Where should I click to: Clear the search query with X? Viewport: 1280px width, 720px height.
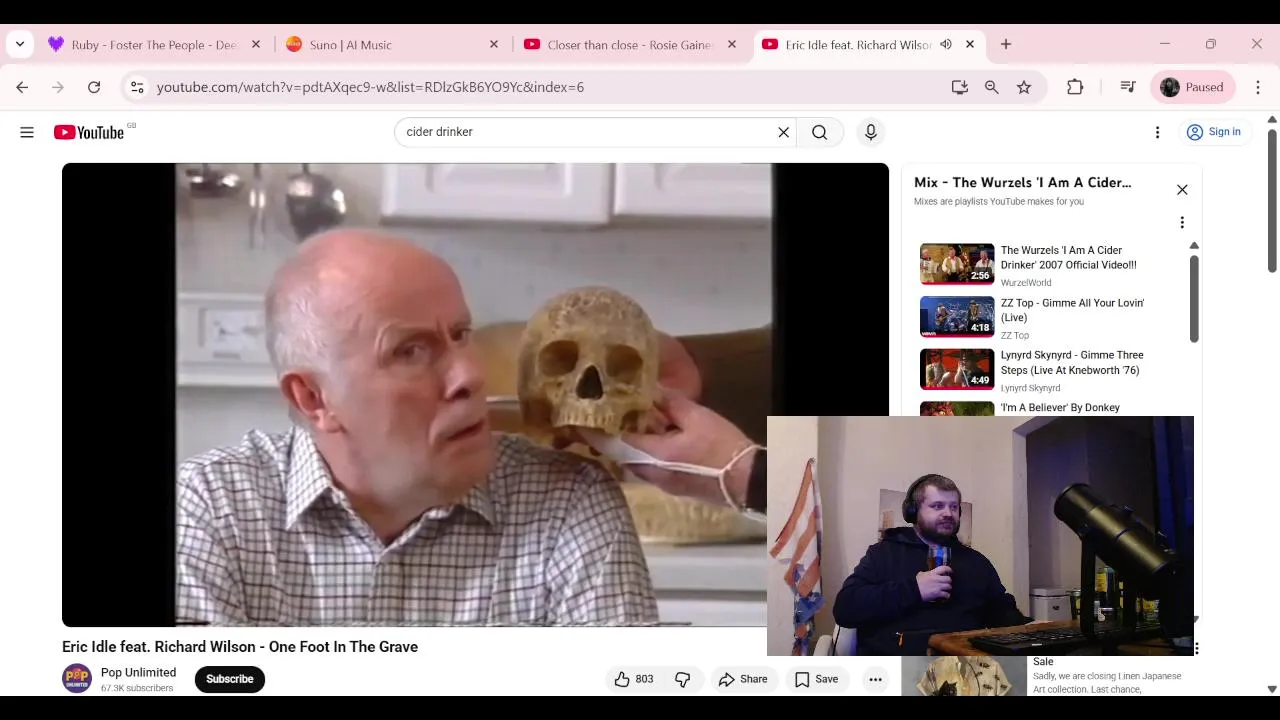click(784, 132)
